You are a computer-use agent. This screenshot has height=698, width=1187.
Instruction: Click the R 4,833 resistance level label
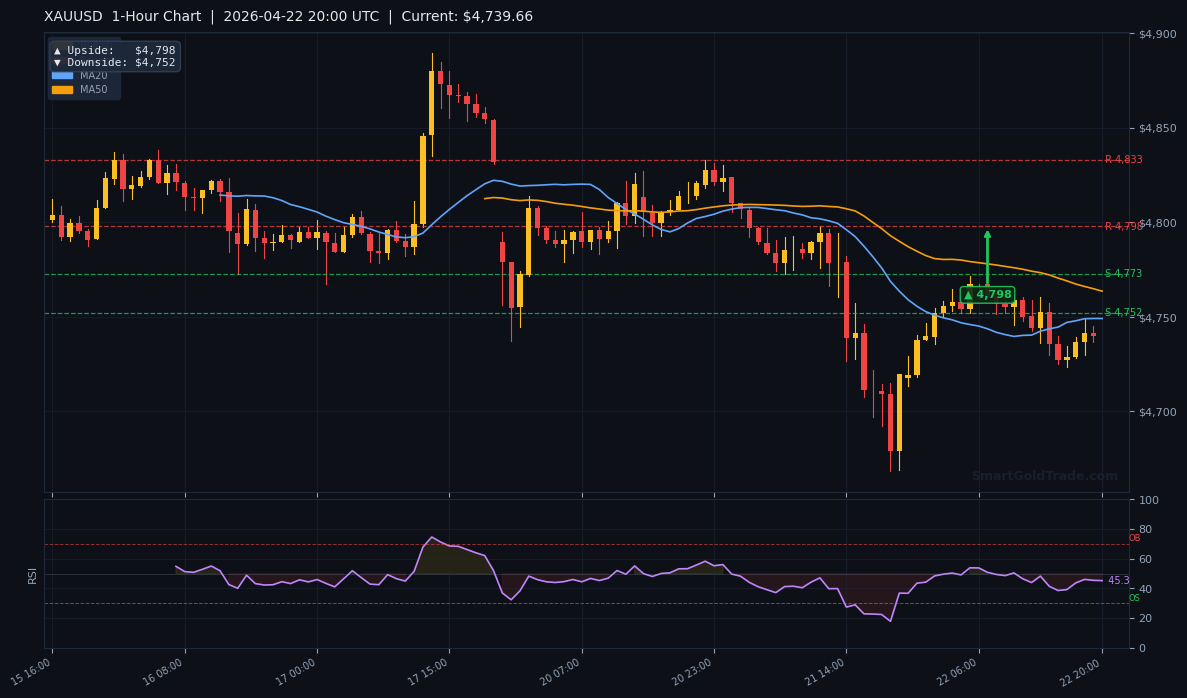[1125, 157]
